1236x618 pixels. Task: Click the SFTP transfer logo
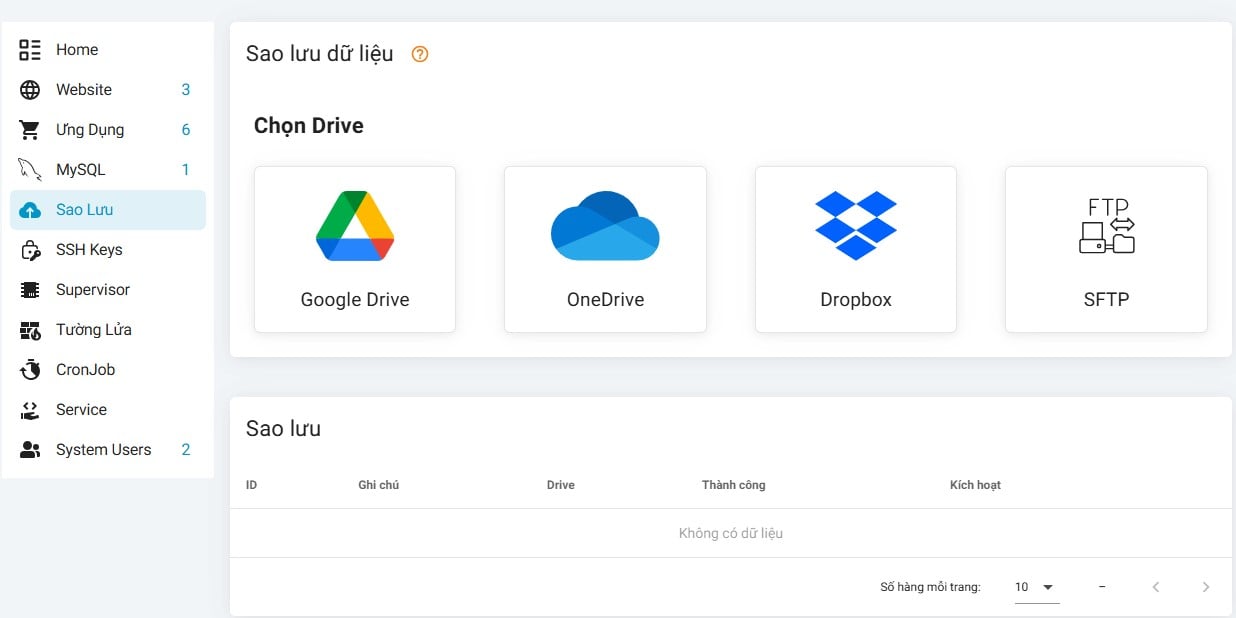1107,226
